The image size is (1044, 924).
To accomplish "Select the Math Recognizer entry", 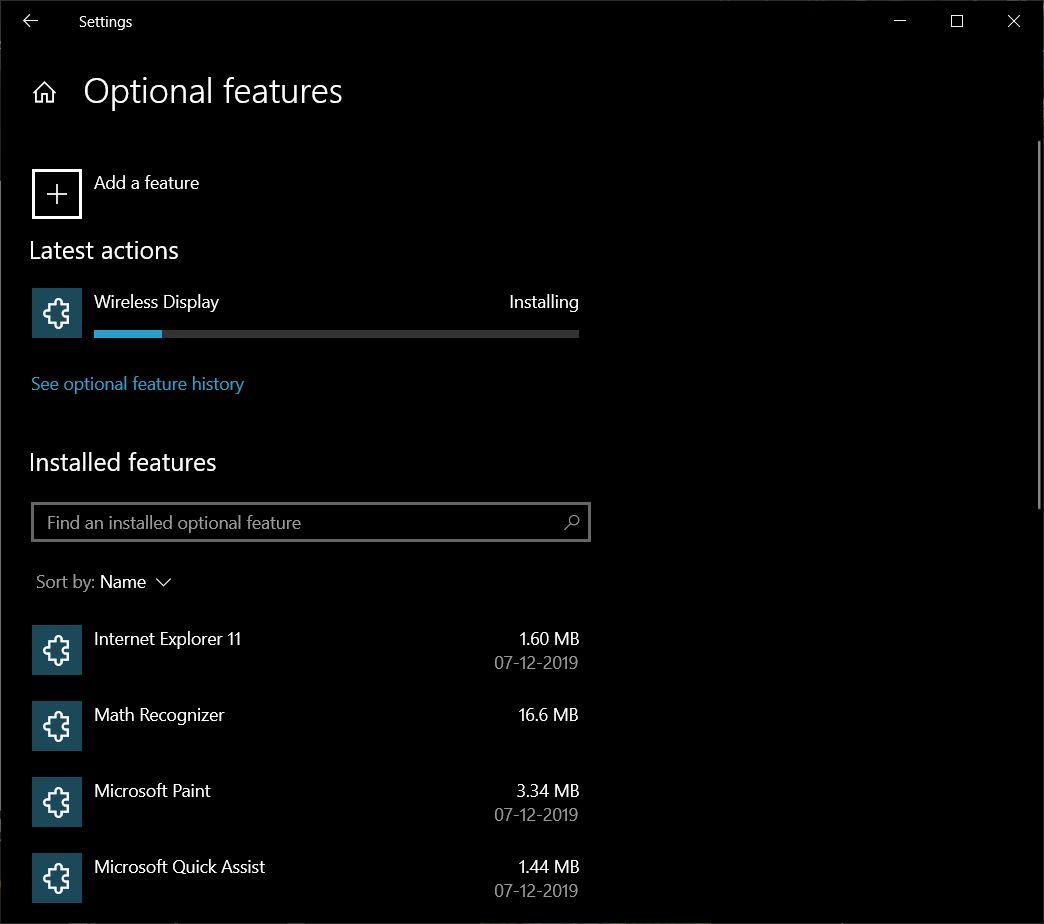I will (306, 726).
